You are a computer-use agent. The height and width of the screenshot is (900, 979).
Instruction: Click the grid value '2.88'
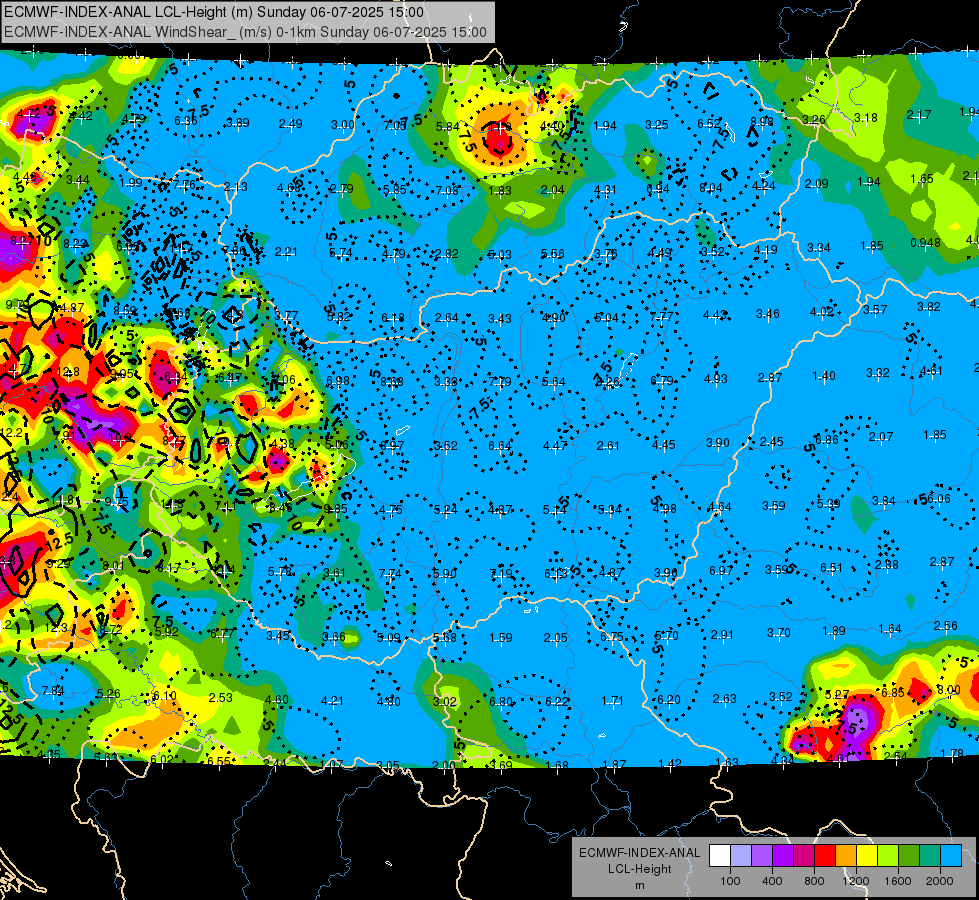(887, 565)
